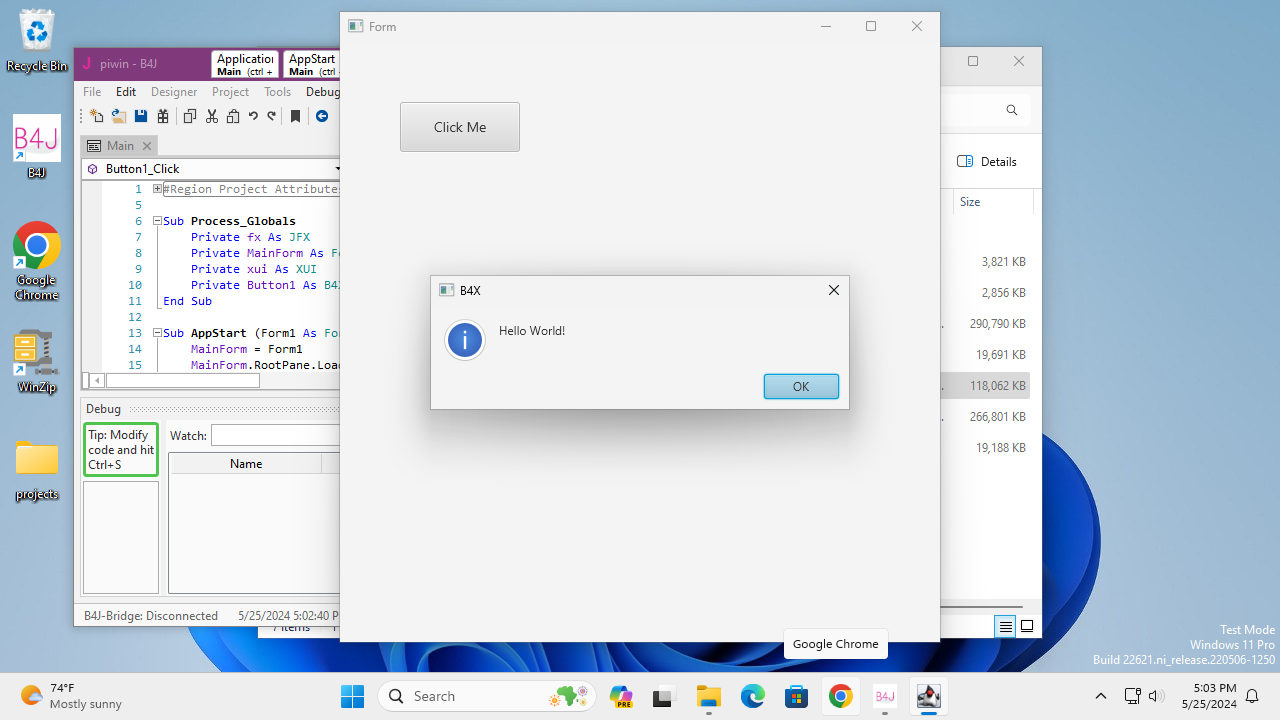
Task: Click the New file icon in B4J toolbar
Action: click(x=97, y=116)
